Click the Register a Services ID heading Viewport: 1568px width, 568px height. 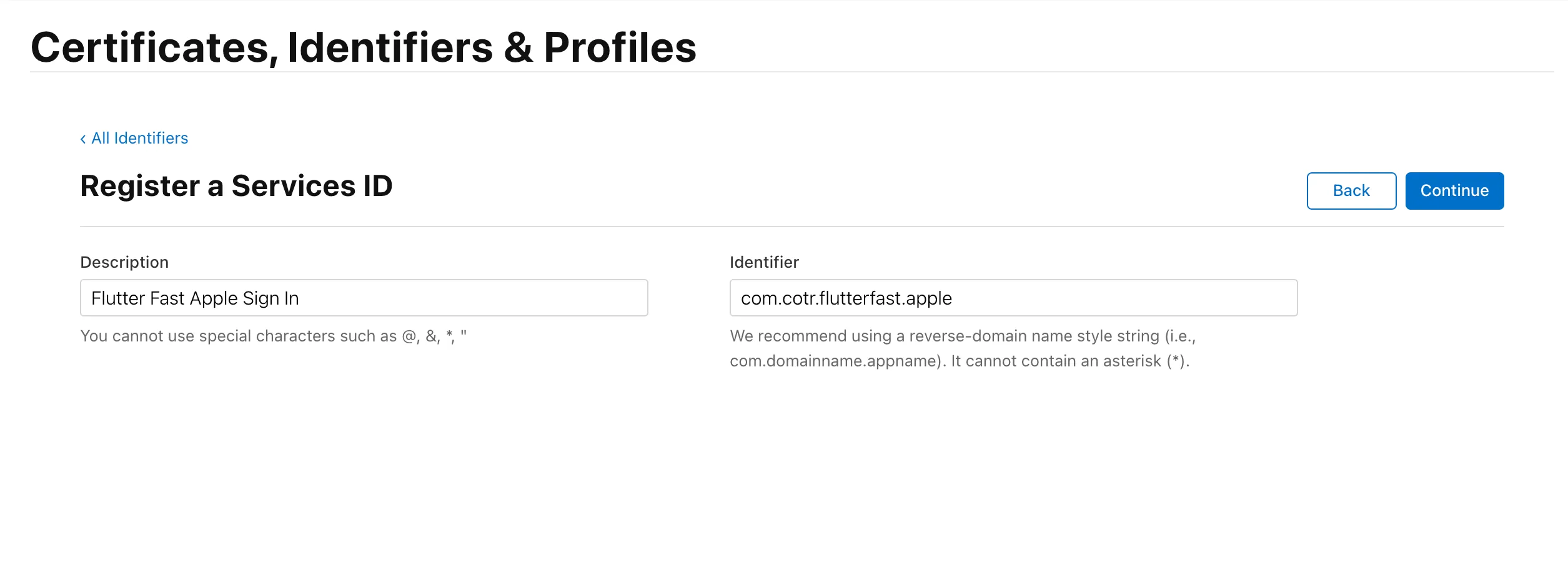236,186
